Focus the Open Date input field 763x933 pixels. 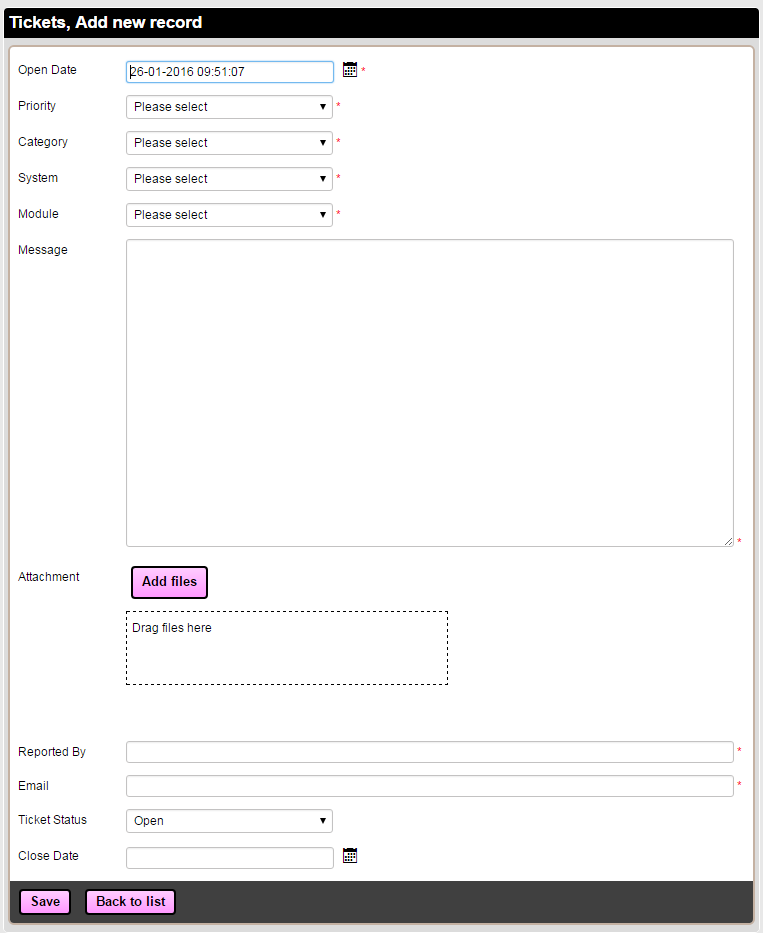230,72
